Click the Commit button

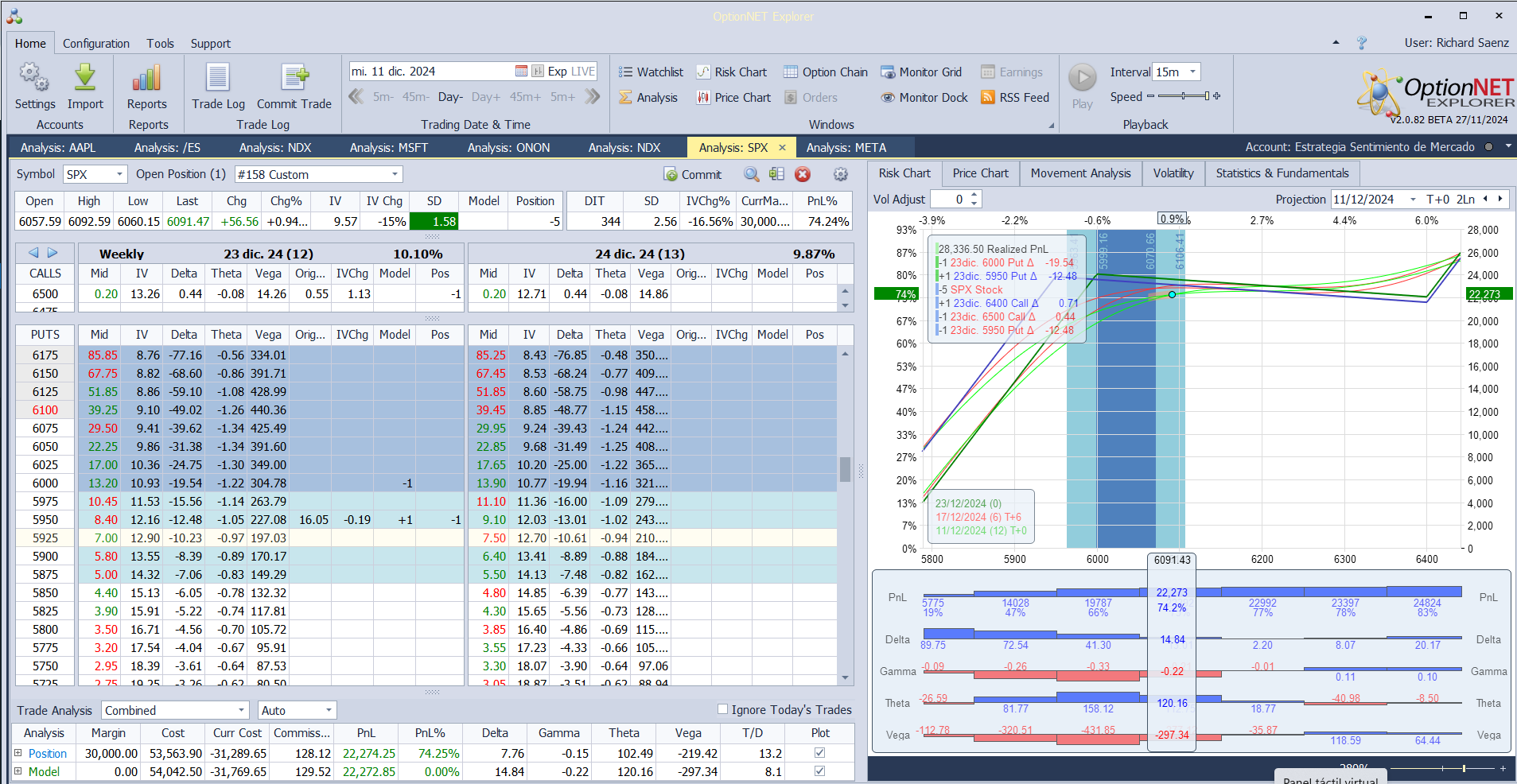tap(692, 174)
